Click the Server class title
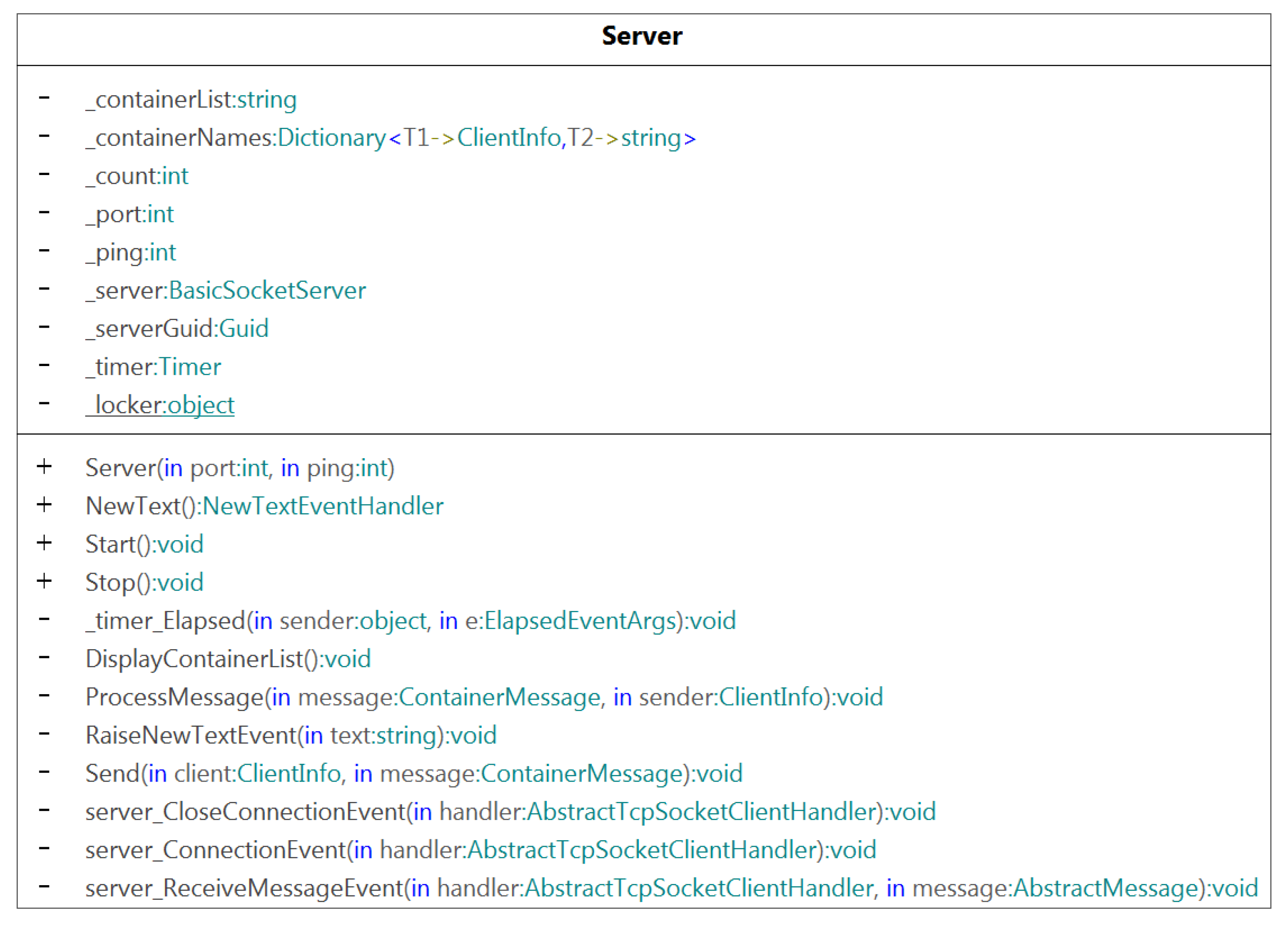 click(x=642, y=36)
